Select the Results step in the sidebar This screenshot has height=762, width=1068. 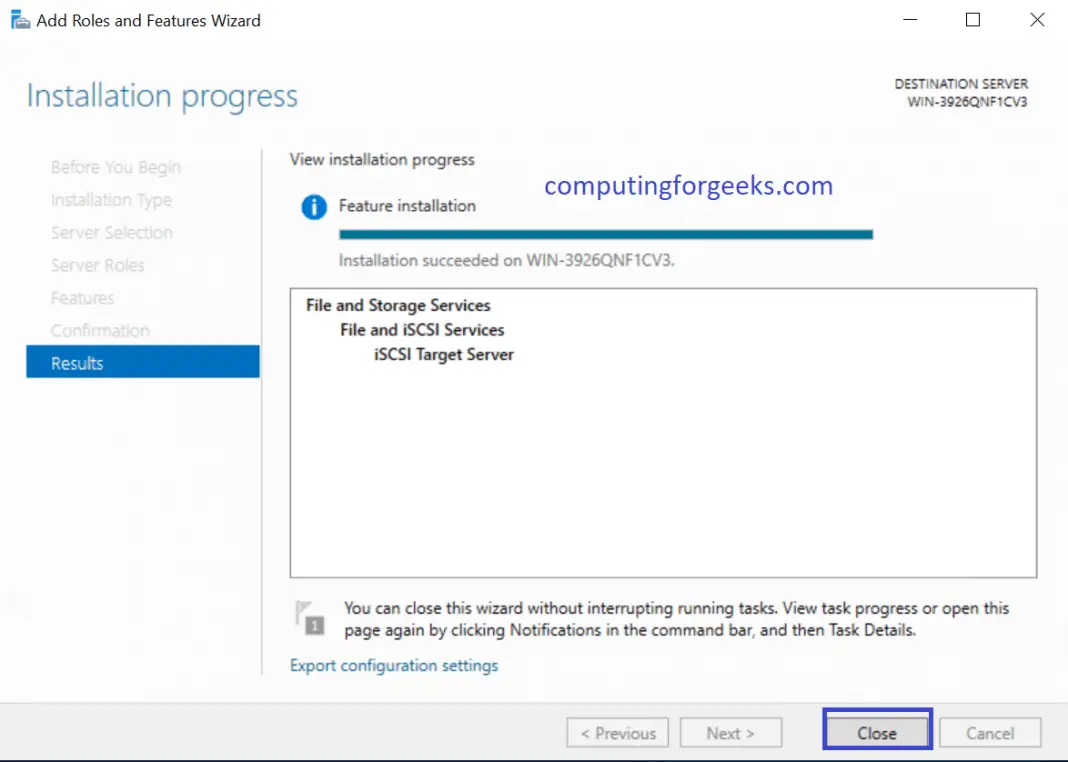[142, 362]
